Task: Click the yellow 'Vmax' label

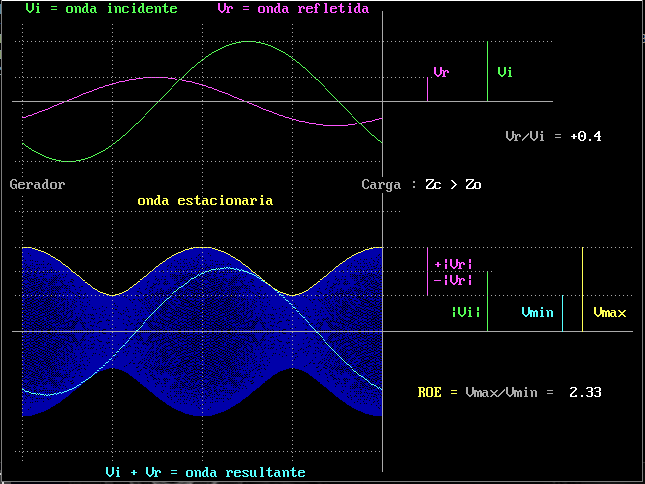Action: [x=610, y=313]
